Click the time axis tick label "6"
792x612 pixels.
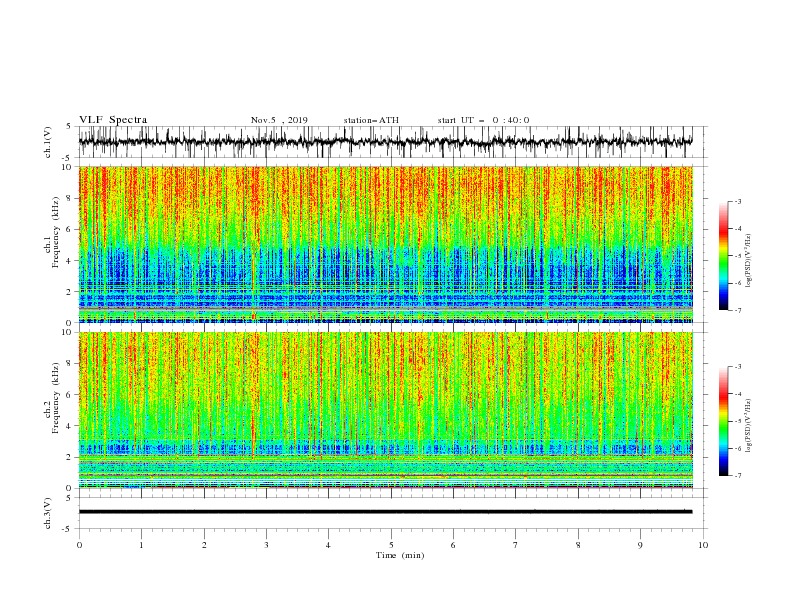click(x=453, y=545)
